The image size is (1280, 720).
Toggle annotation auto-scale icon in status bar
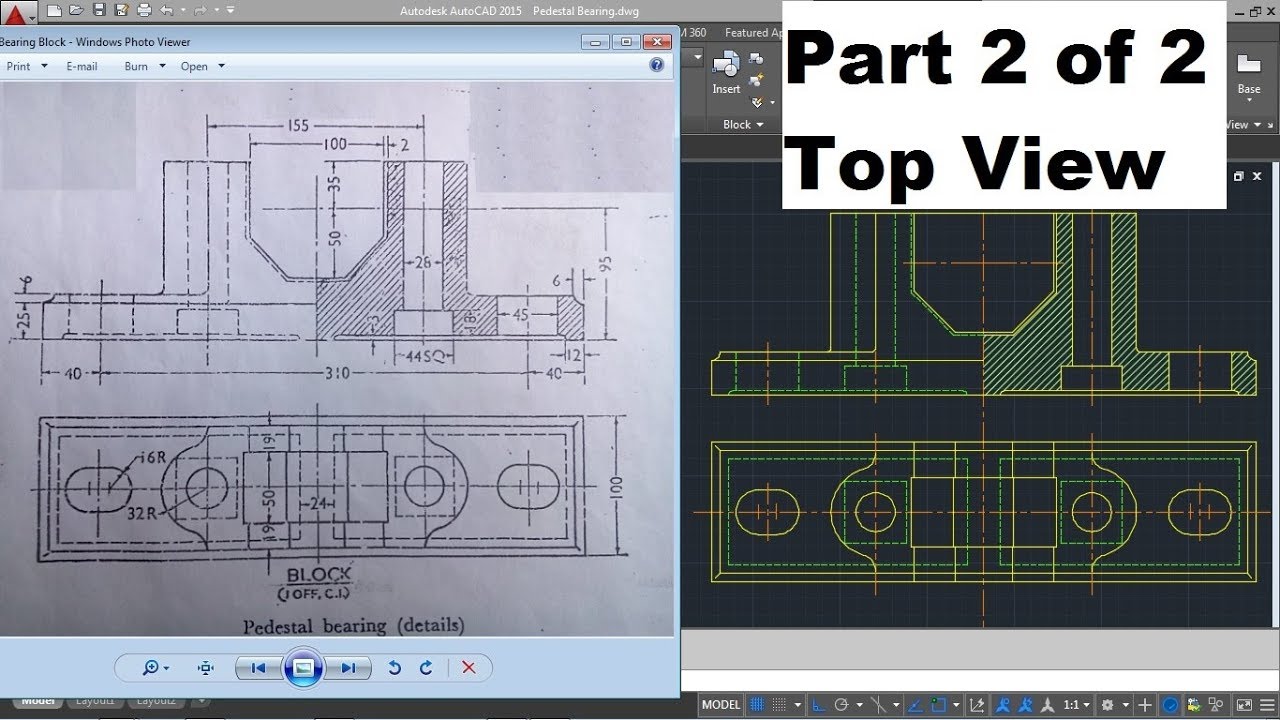click(1025, 705)
